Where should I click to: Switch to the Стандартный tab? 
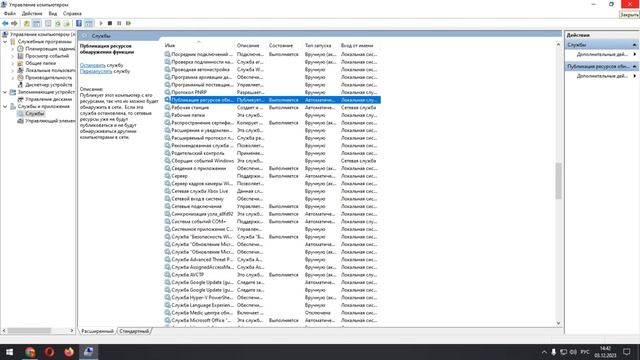[x=134, y=331]
